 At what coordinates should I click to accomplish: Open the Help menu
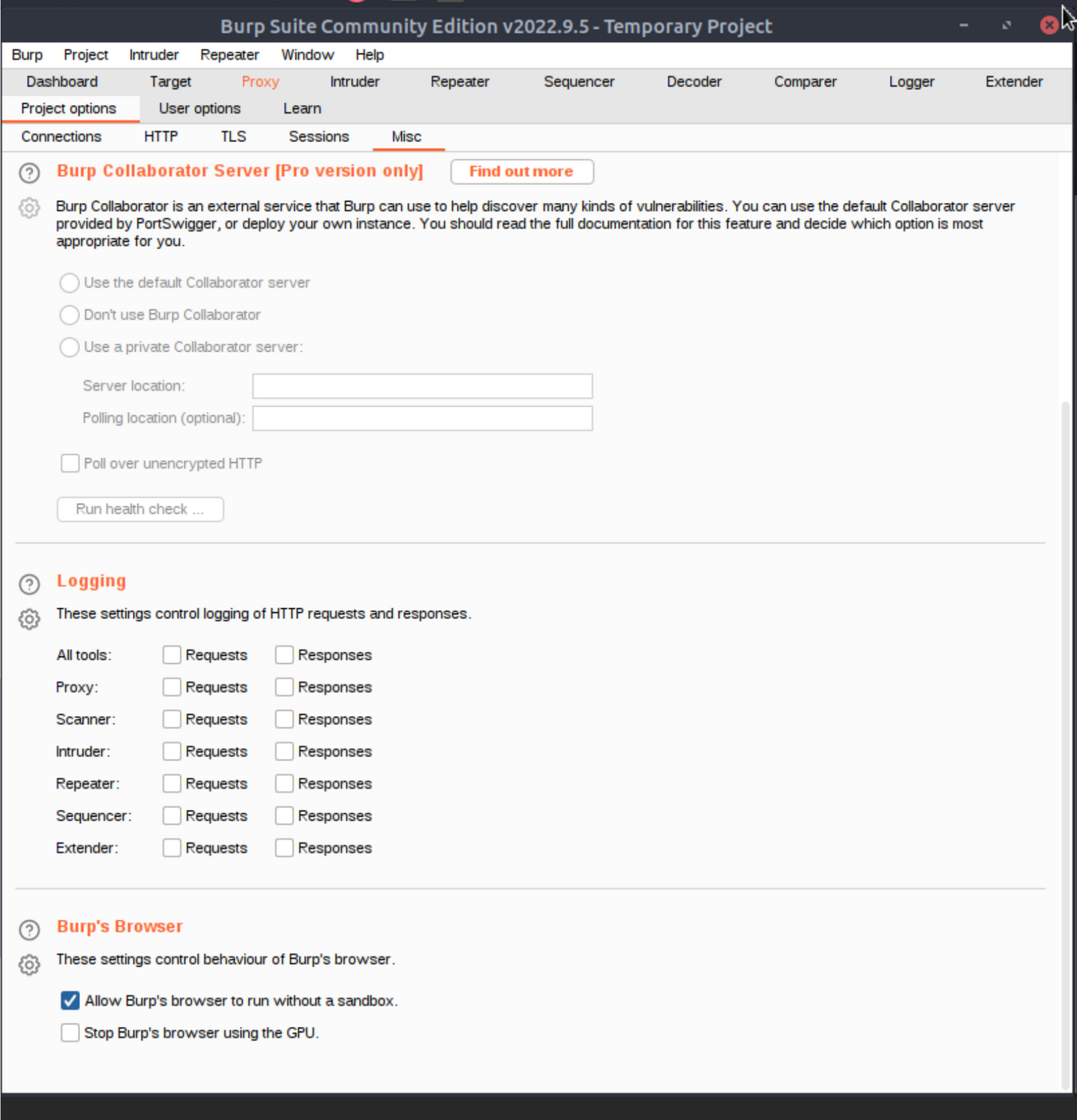point(369,54)
